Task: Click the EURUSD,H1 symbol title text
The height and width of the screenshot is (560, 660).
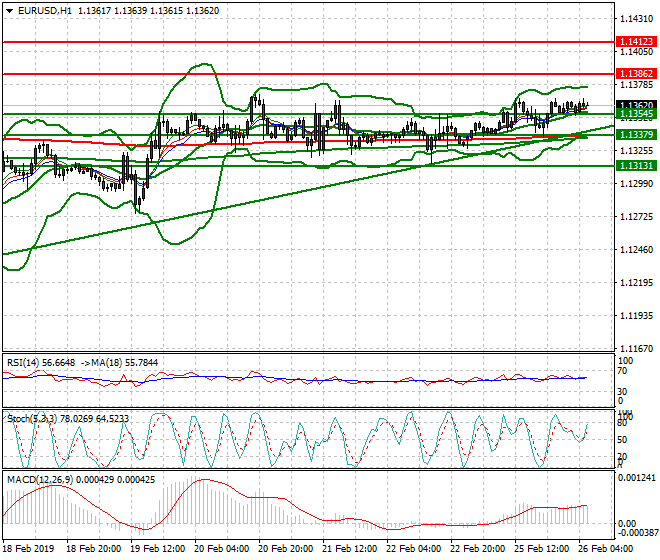Action: 45,11
